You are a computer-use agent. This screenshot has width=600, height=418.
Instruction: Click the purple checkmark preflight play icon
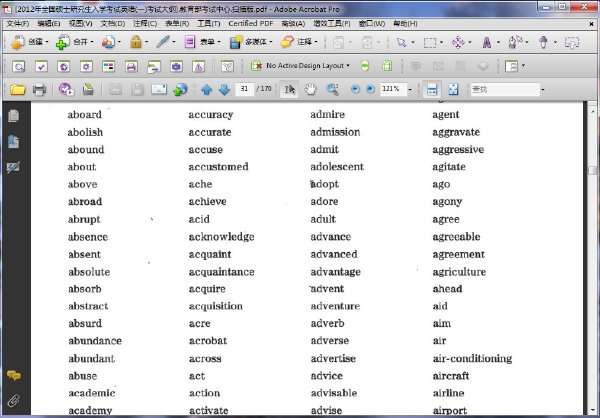[66, 90]
